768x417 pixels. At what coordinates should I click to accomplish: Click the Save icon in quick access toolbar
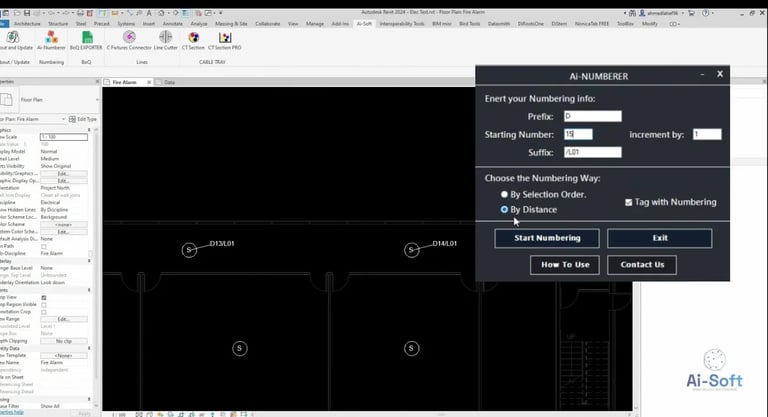point(27,13)
